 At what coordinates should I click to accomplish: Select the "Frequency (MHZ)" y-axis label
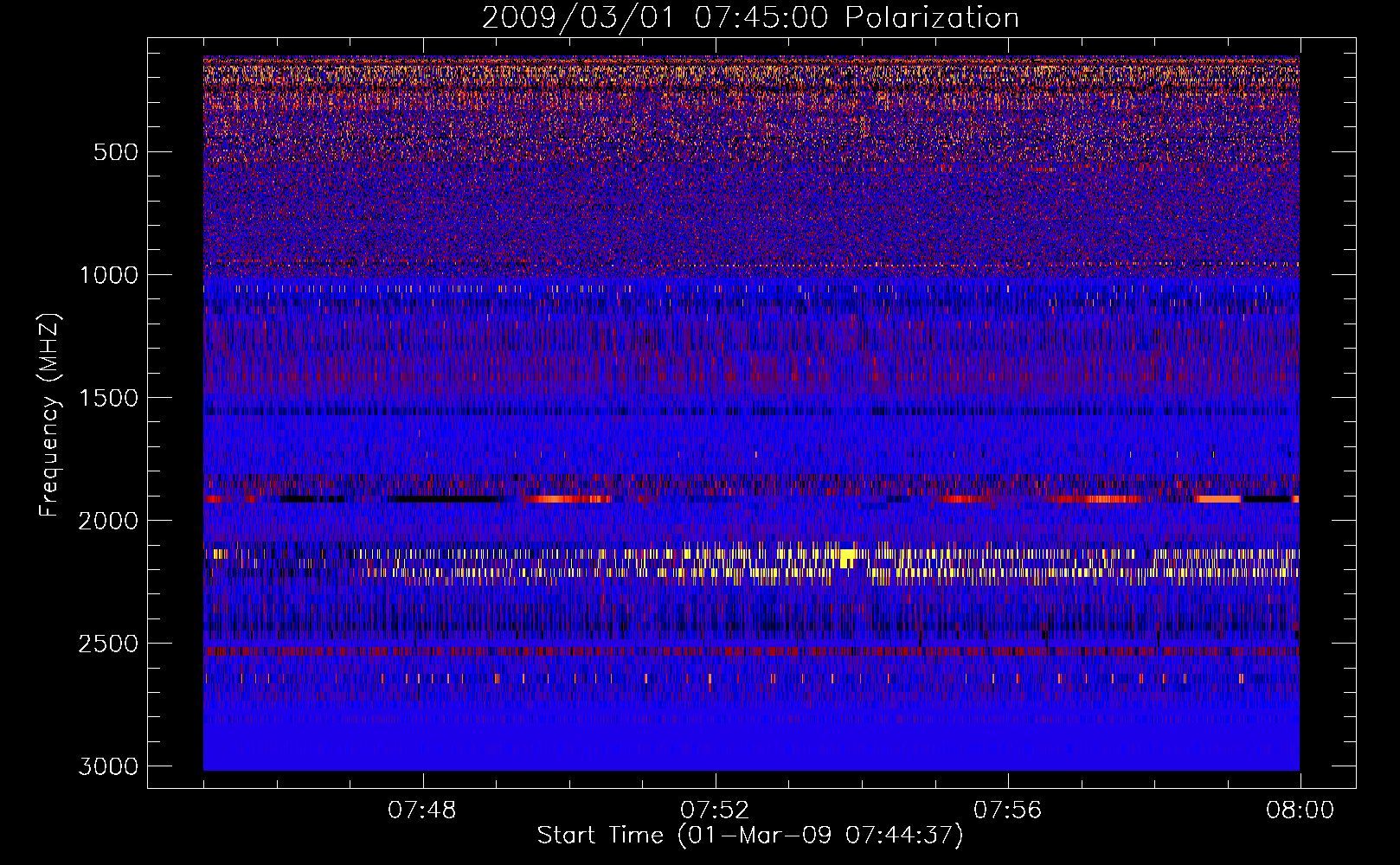point(50,415)
